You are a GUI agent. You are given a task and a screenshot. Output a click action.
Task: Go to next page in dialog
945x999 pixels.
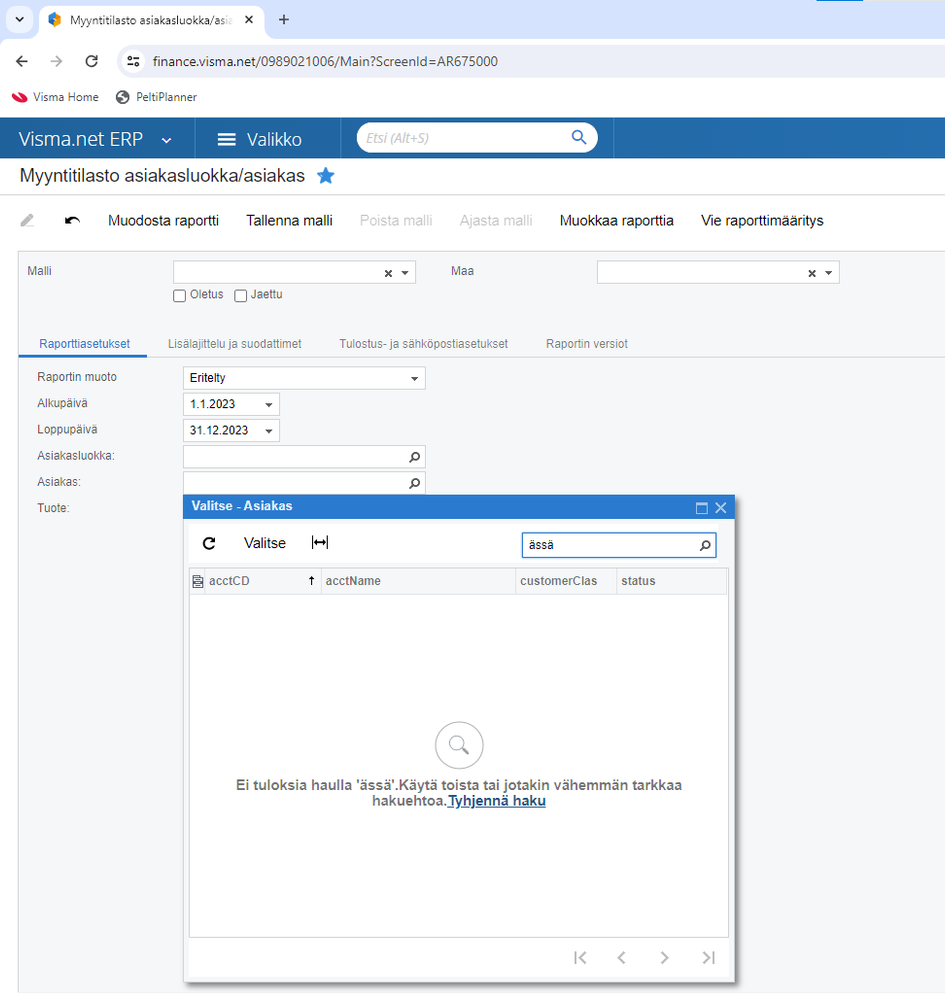(664, 958)
